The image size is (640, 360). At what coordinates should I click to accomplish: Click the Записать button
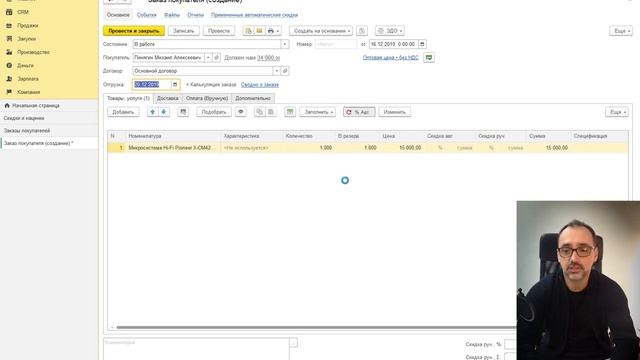tap(184, 31)
